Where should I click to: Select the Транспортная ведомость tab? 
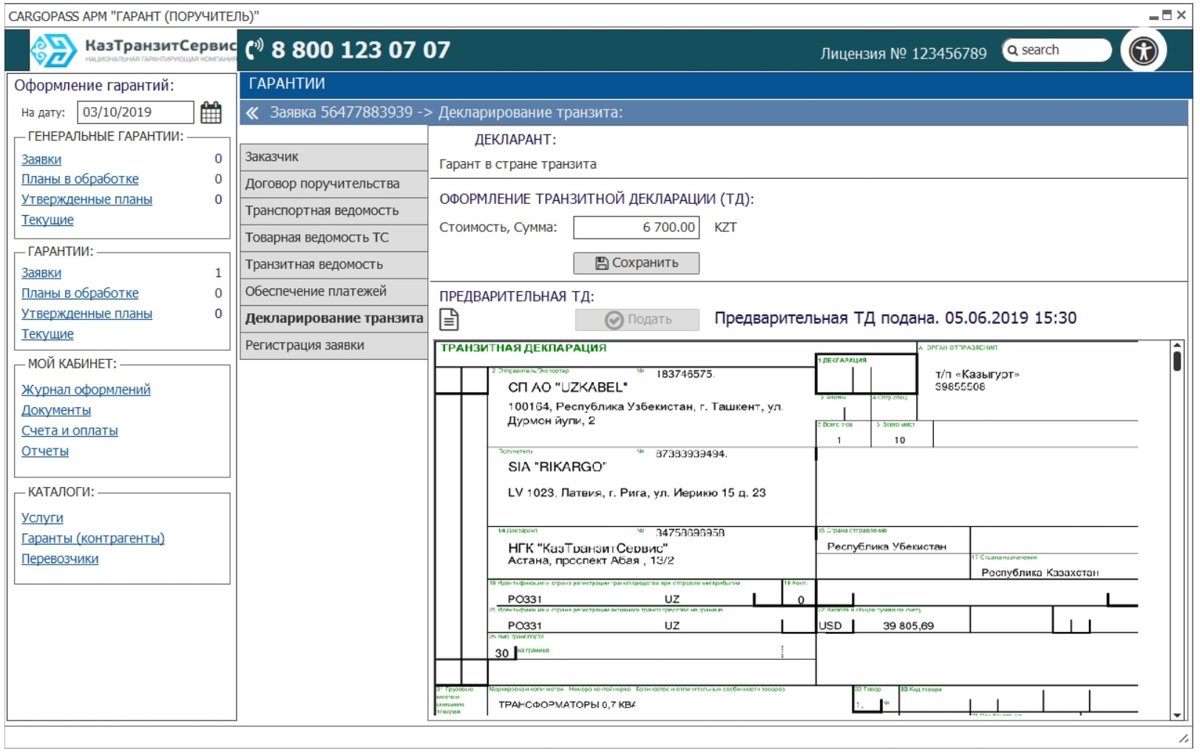[x=334, y=211]
